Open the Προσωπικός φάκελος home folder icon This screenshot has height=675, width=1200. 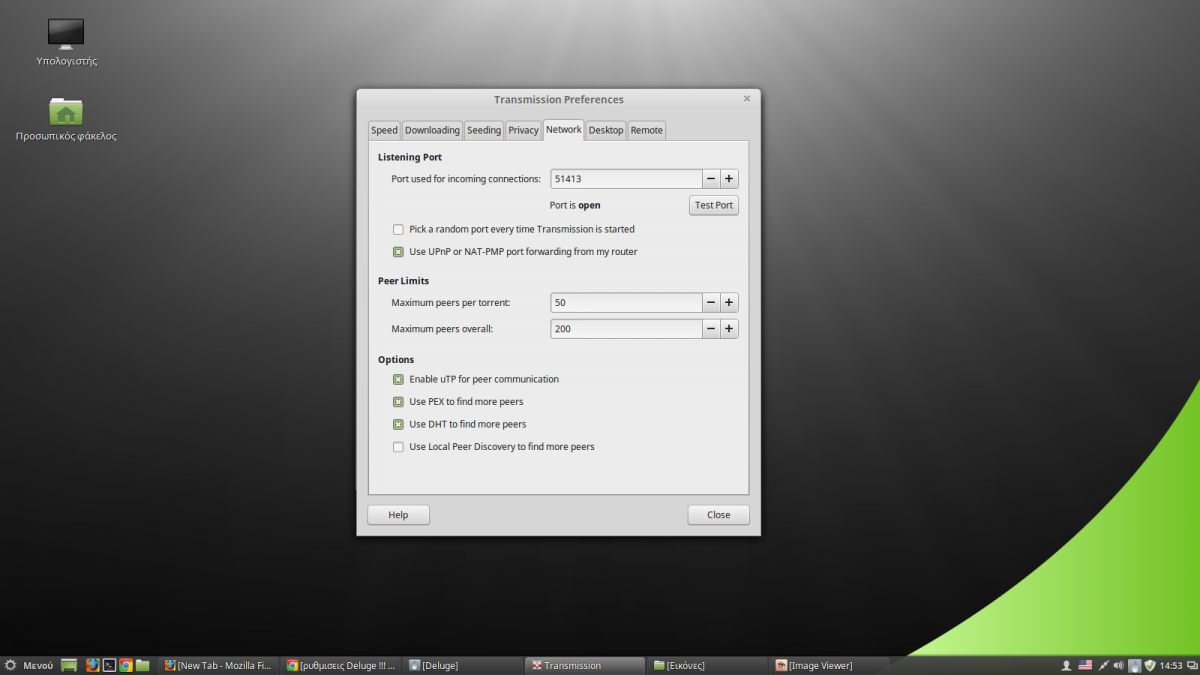pos(66,118)
